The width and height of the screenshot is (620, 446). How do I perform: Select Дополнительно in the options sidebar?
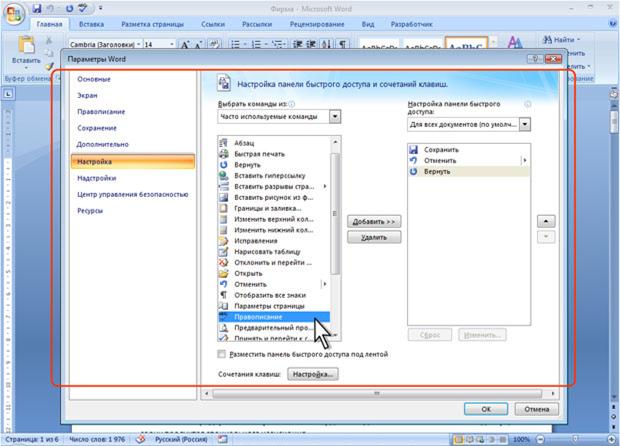click(x=103, y=144)
